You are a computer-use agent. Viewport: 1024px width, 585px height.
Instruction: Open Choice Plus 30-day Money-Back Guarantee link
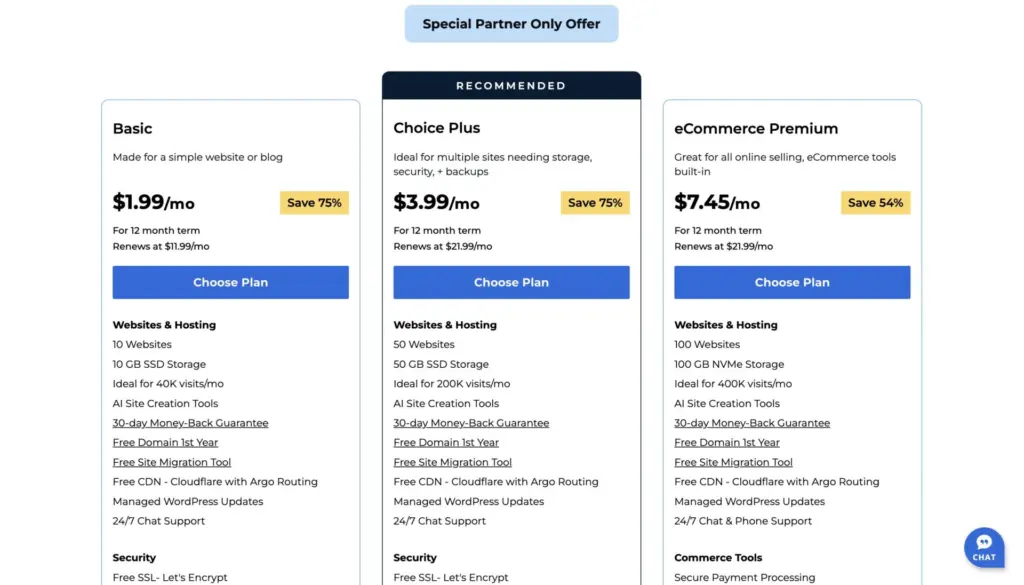click(x=471, y=423)
